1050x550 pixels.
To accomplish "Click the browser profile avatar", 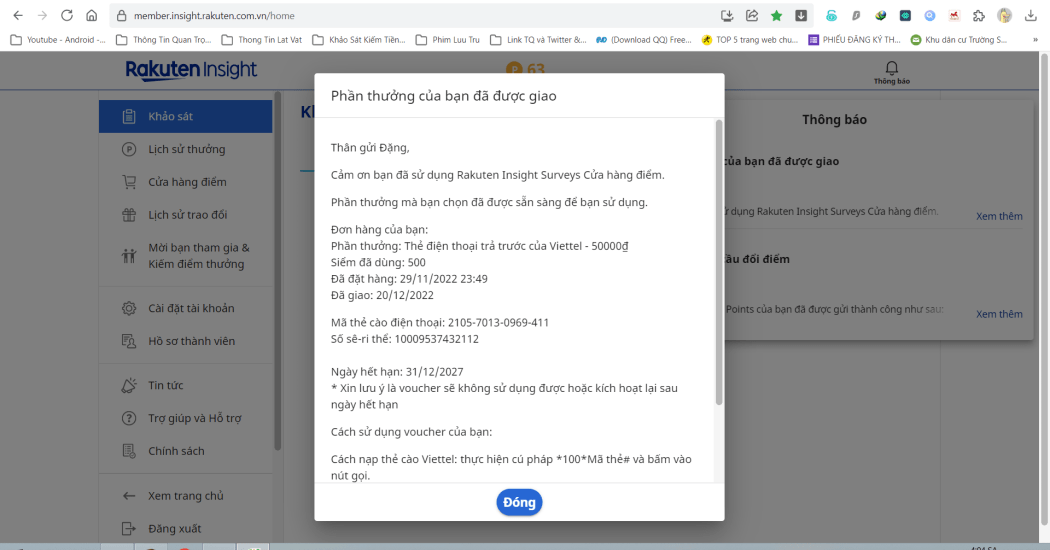I will point(1004,15).
